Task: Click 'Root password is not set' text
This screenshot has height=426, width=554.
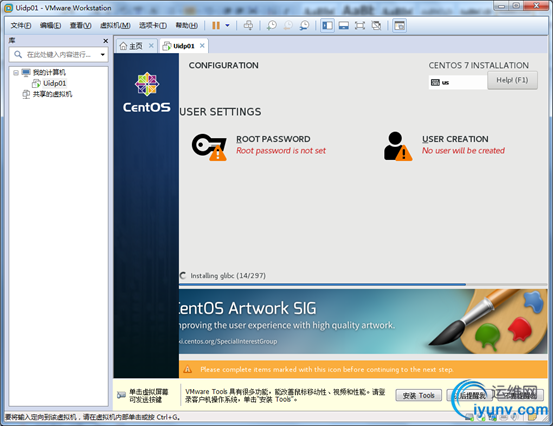Action: point(281,150)
